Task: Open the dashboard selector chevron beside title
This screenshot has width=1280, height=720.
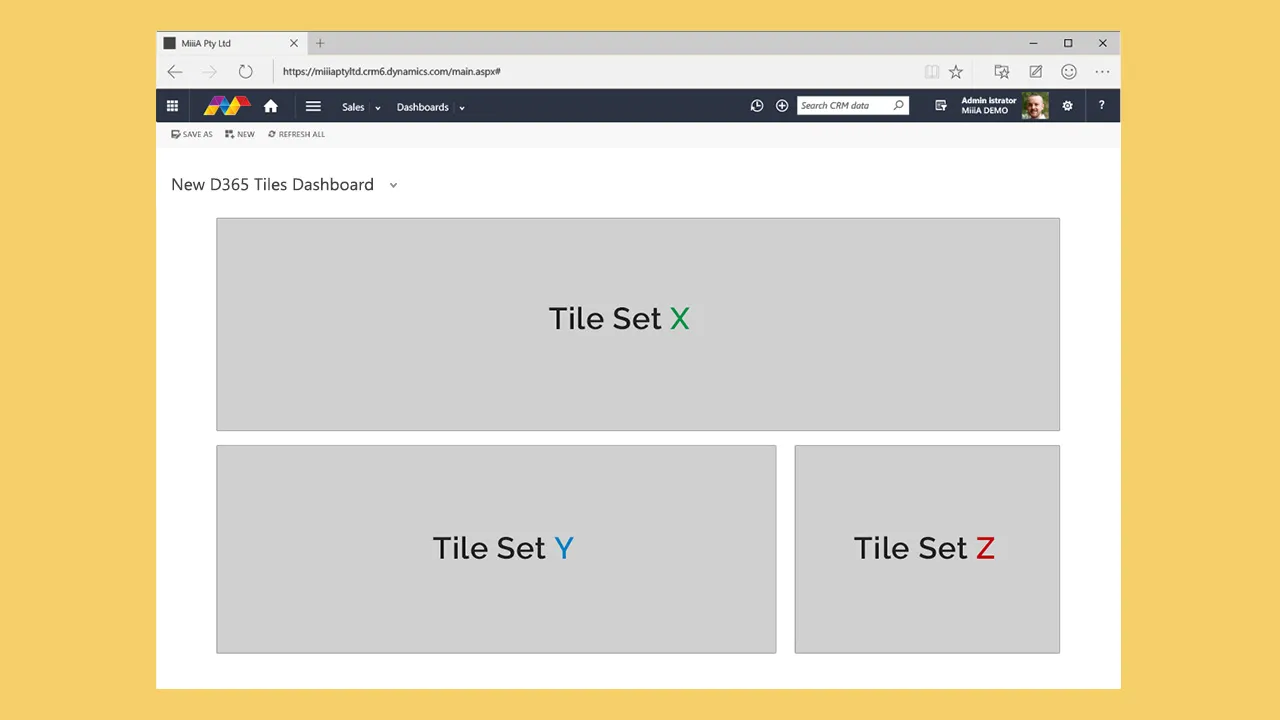Action: (x=393, y=185)
